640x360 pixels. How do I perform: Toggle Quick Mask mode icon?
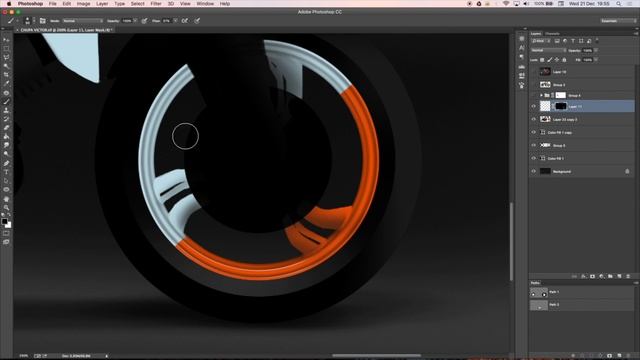click(x=6, y=233)
